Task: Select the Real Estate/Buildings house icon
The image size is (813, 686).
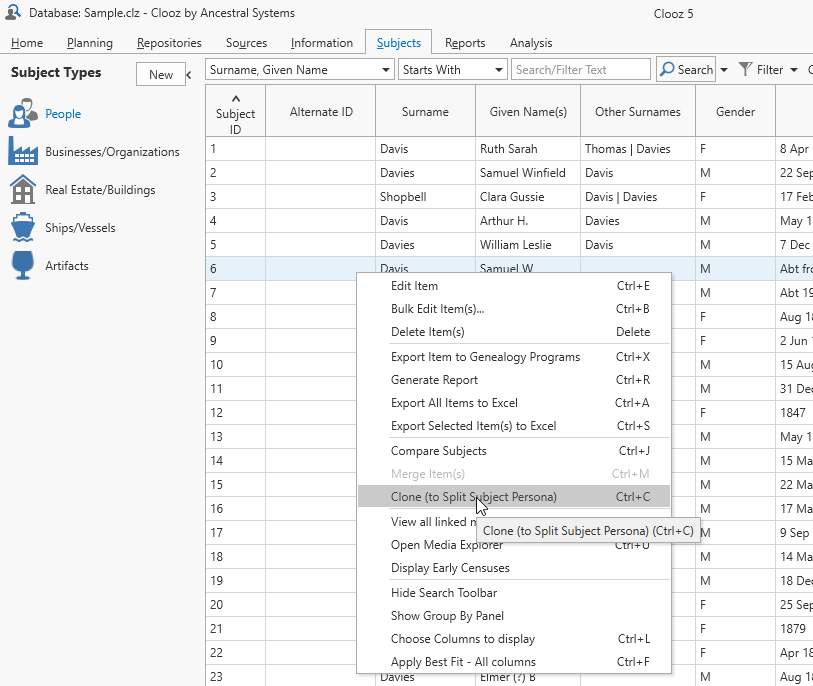Action: click(23, 190)
